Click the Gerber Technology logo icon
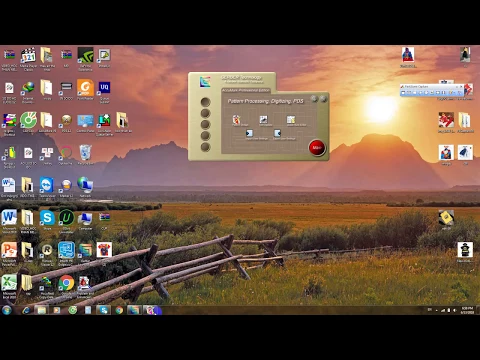Viewport: 480px width, 360px height. coord(205,82)
